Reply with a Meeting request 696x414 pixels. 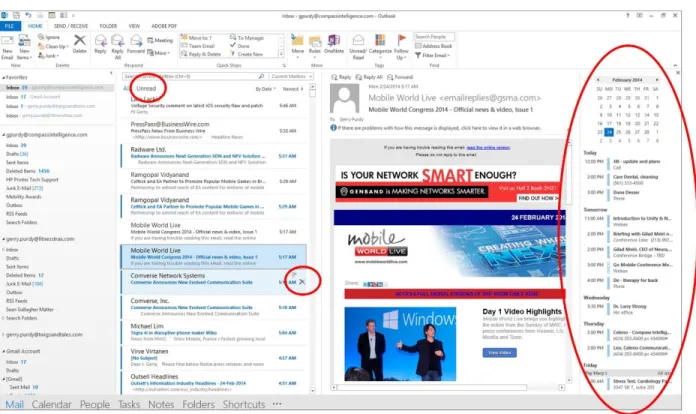click(x=160, y=40)
